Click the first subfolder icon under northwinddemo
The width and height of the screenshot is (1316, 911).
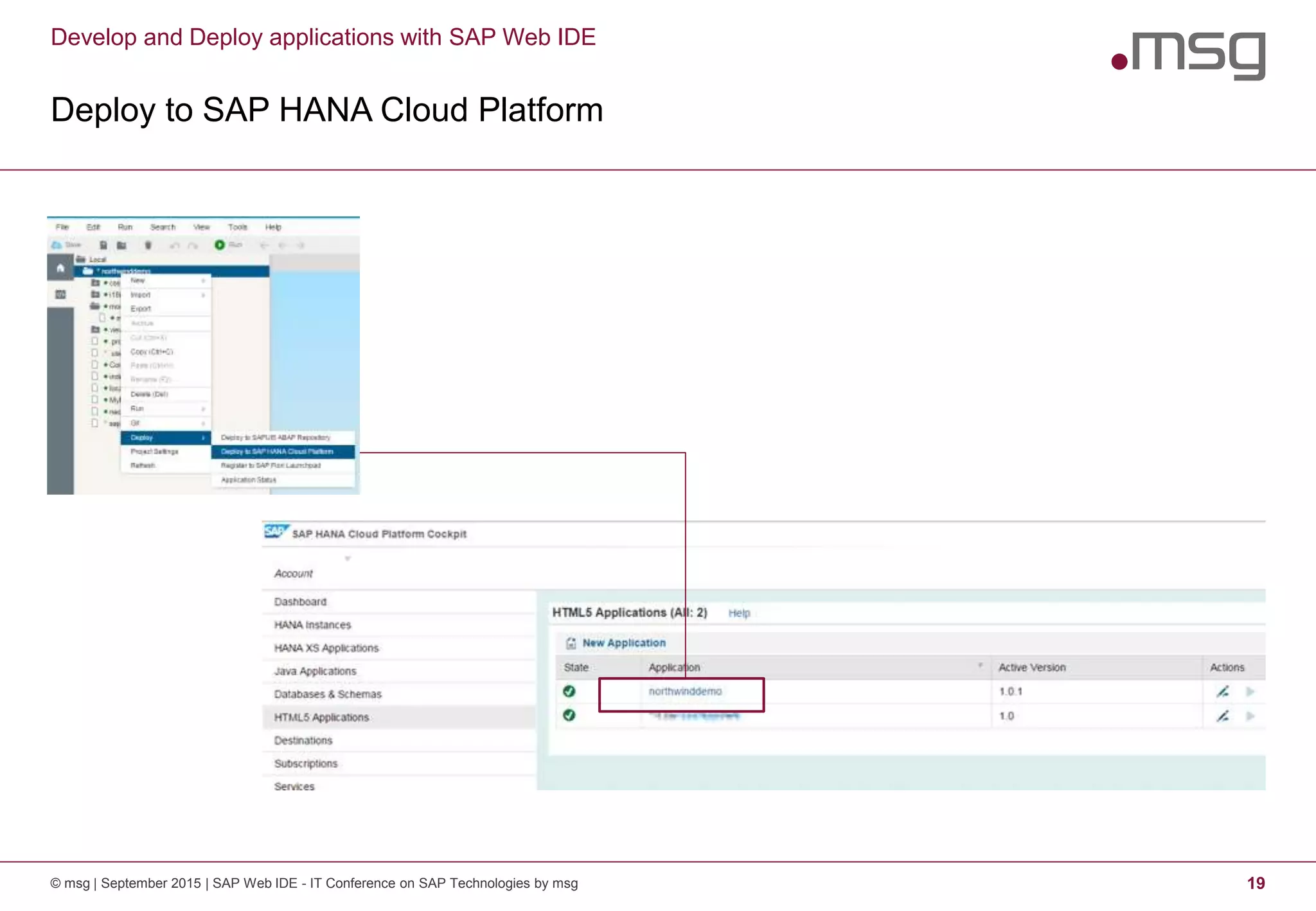(96, 283)
